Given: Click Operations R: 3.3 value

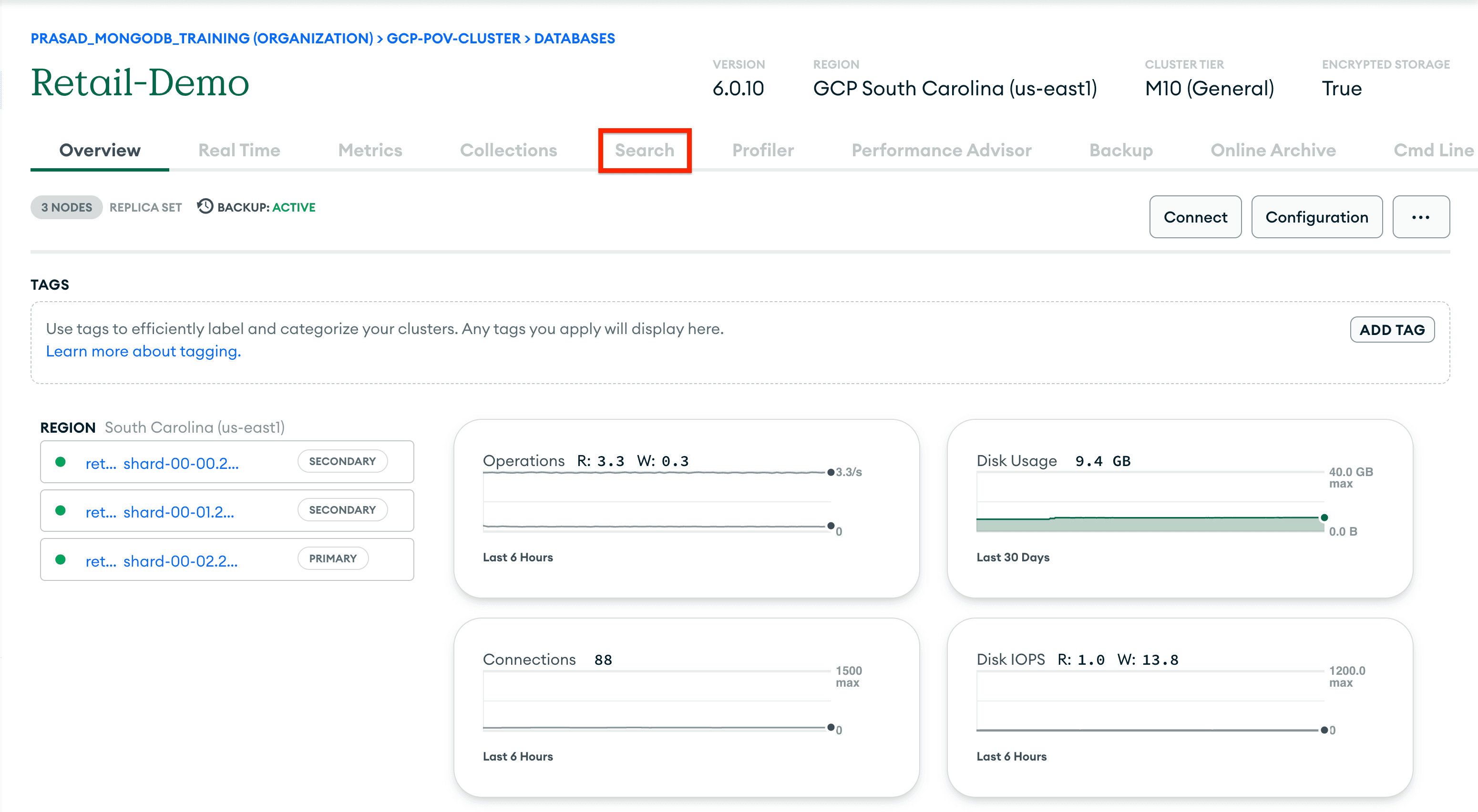Looking at the screenshot, I should tap(600, 461).
